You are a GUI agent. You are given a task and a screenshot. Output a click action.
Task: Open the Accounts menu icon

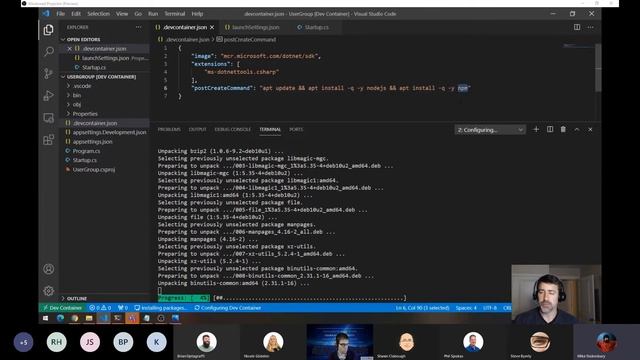(x=49, y=269)
